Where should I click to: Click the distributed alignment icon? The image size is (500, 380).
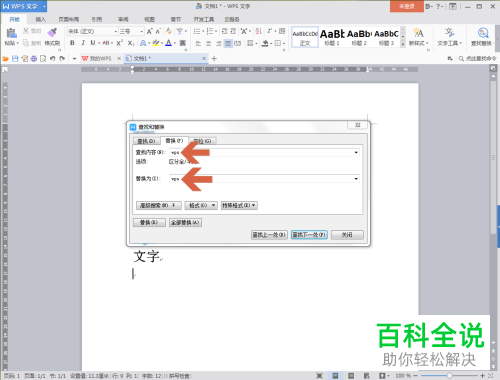237,43
